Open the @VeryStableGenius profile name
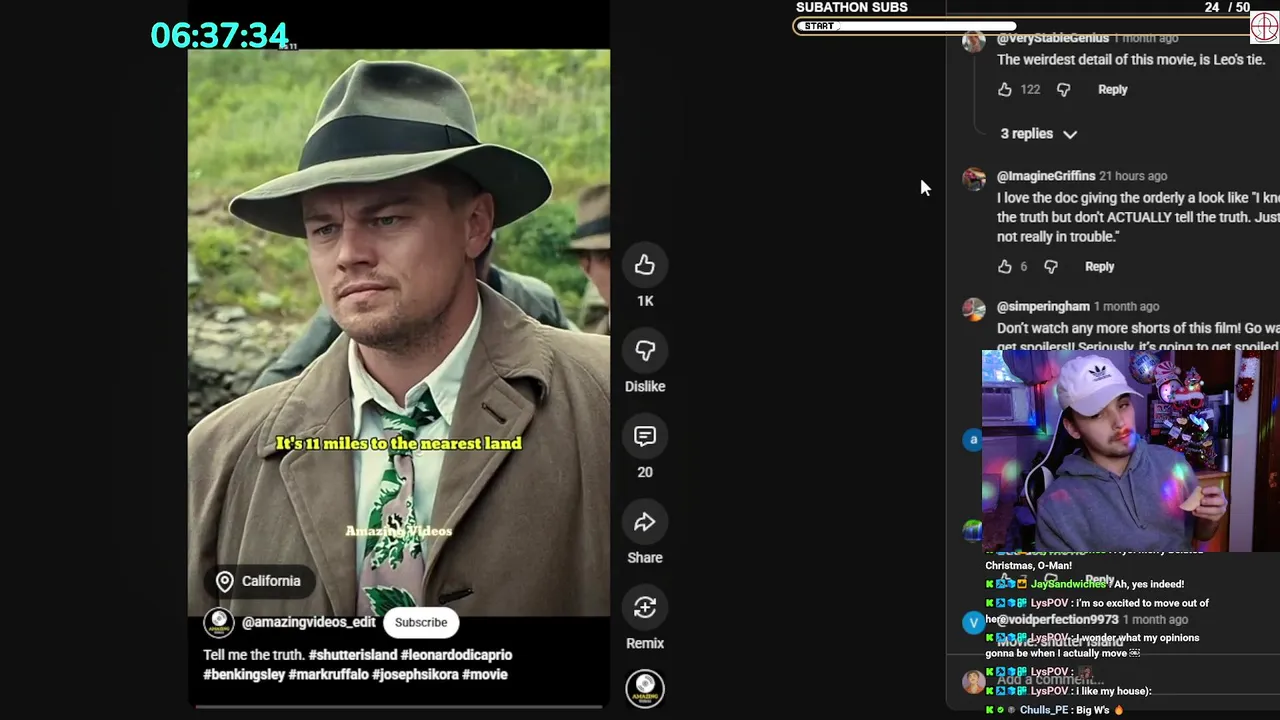This screenshot has height=720, width=1280. coord(1053,38)
